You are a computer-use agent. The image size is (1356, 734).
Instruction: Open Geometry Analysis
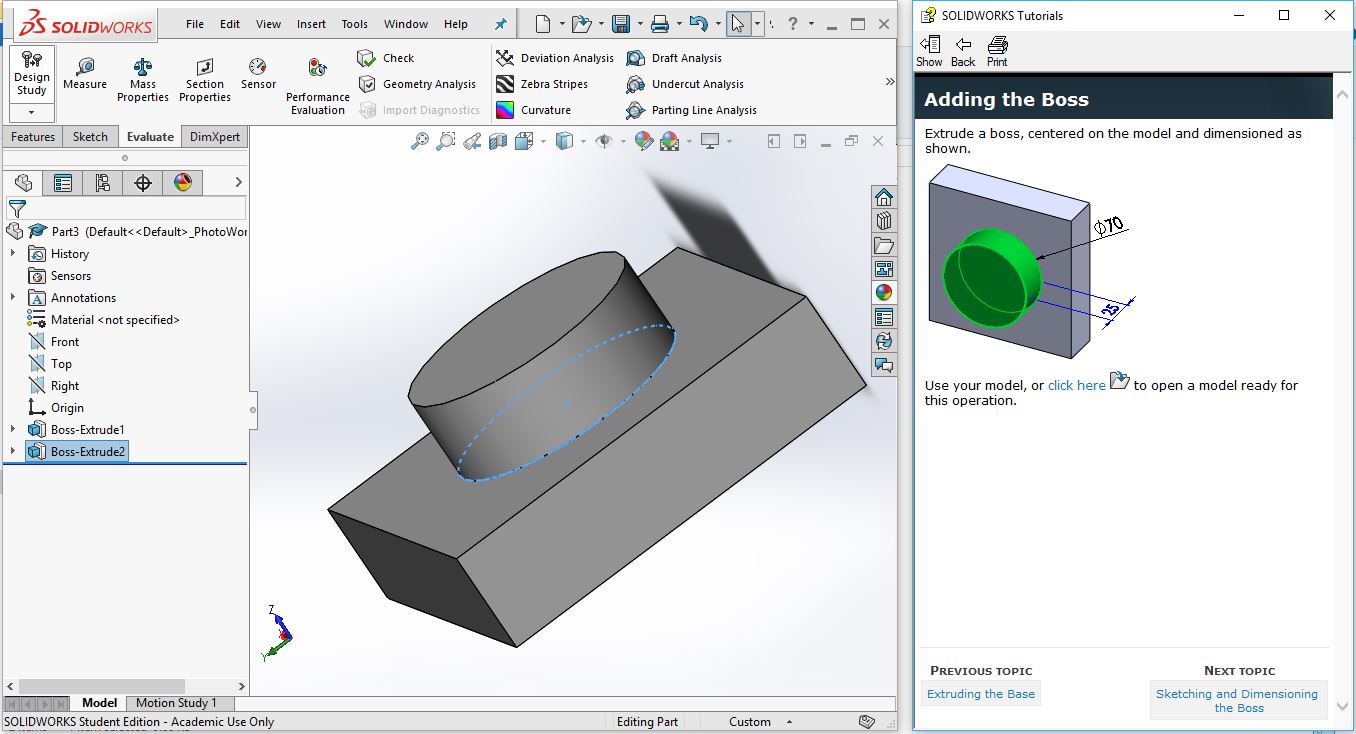click(417, 84)
